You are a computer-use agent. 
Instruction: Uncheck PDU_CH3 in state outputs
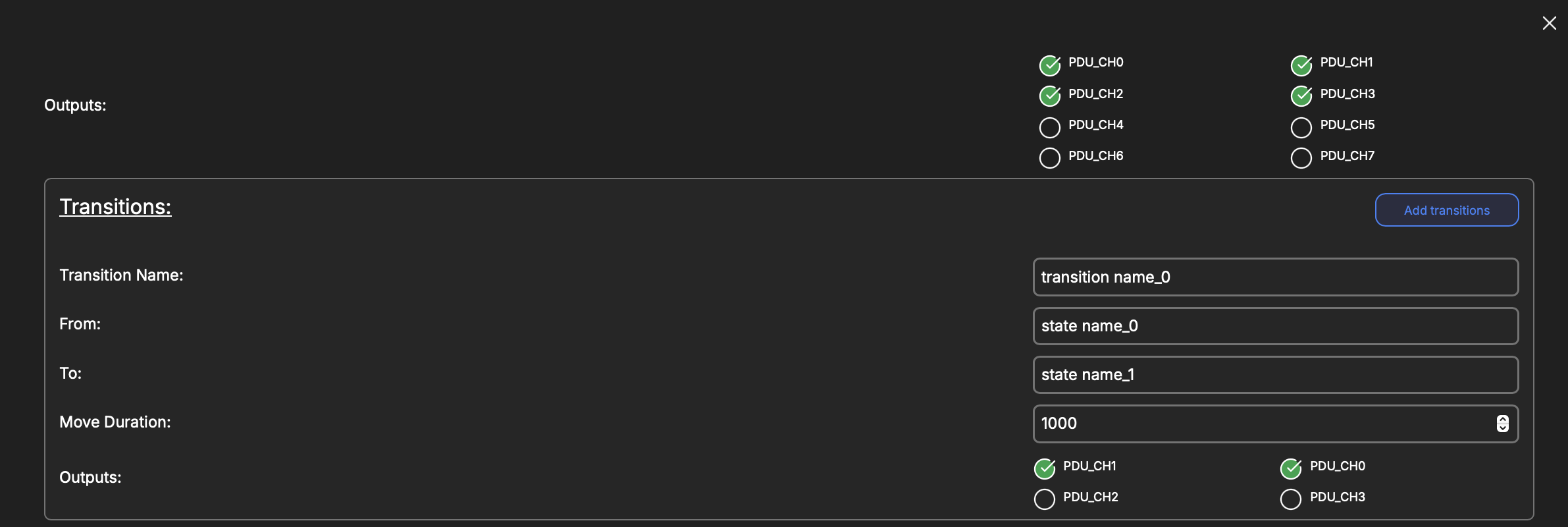1301,96
